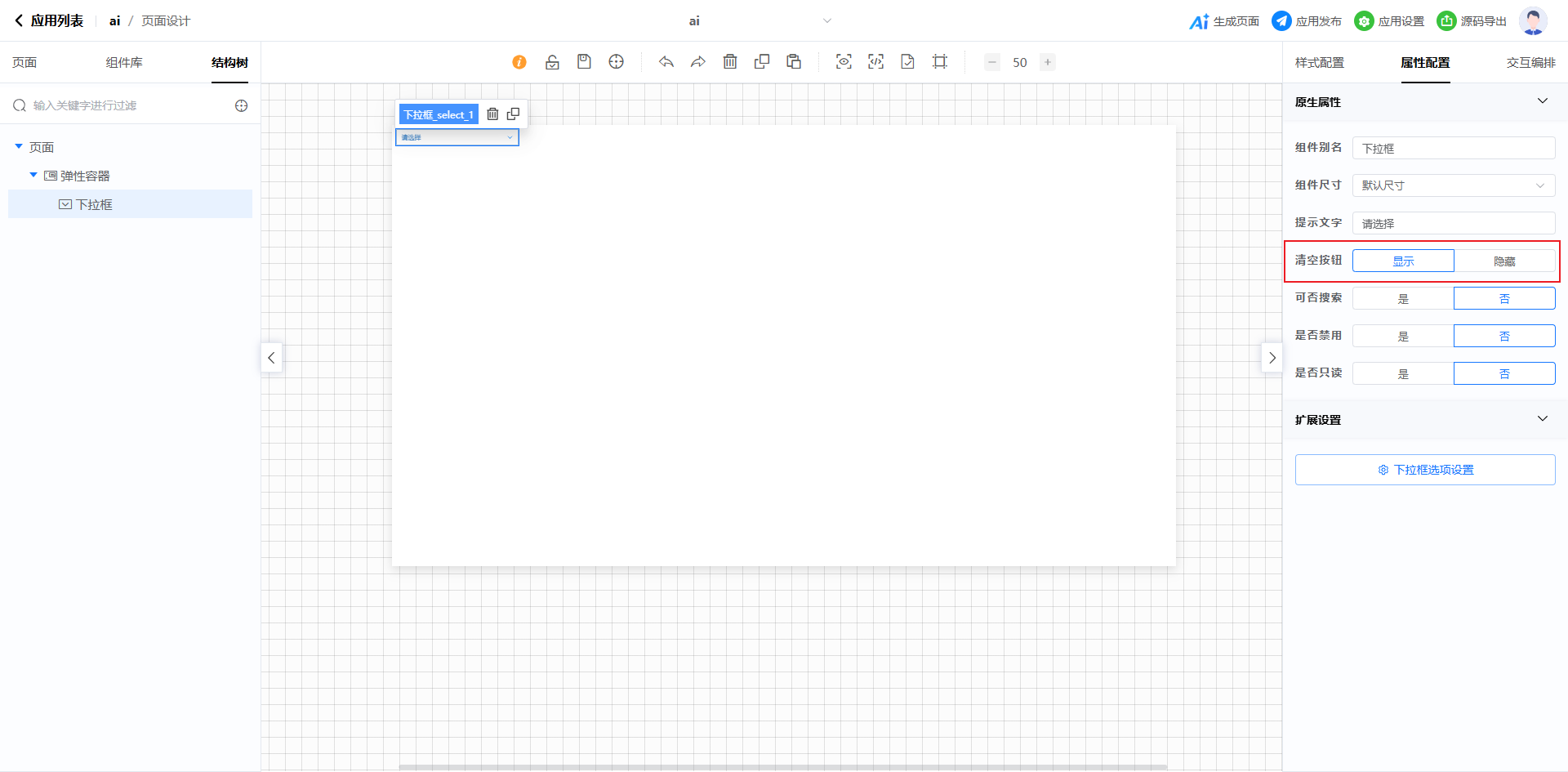Image resolution: width=1568 pixels, height=772 pixels.
Task: Increase zoom with the plus button
Action: pos(1047,62)
